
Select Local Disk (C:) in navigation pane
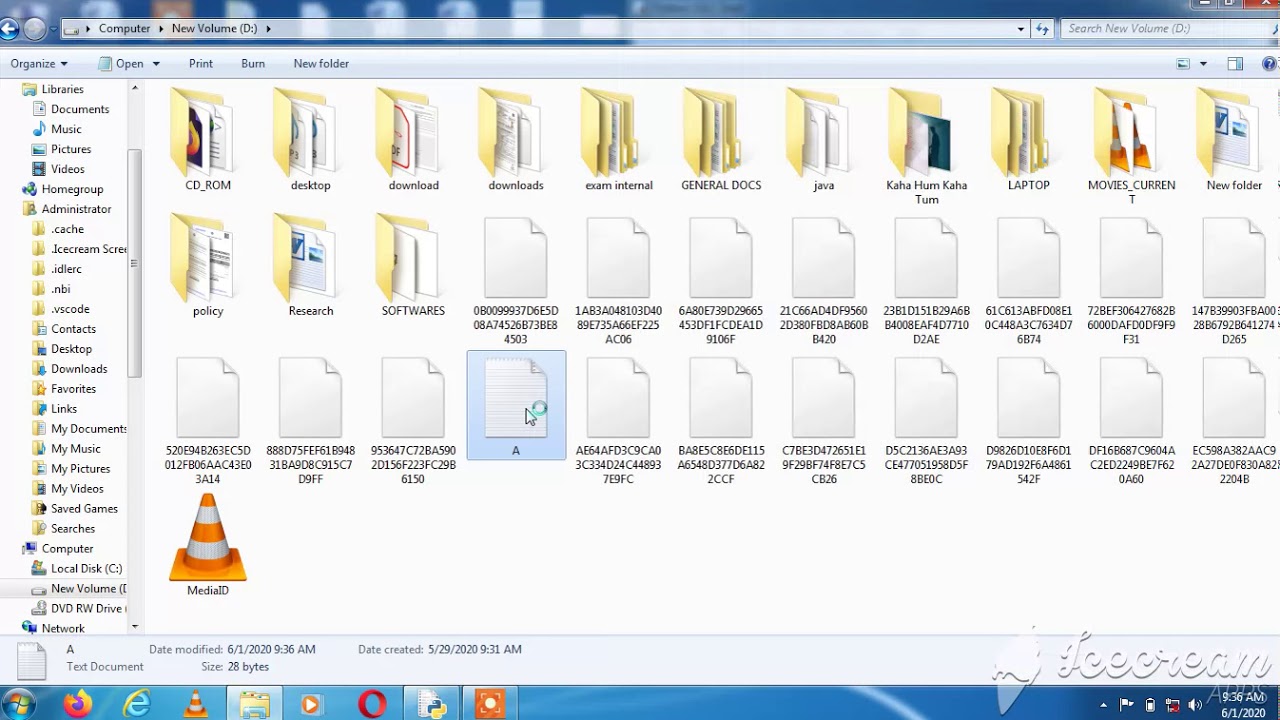[86, 568]
